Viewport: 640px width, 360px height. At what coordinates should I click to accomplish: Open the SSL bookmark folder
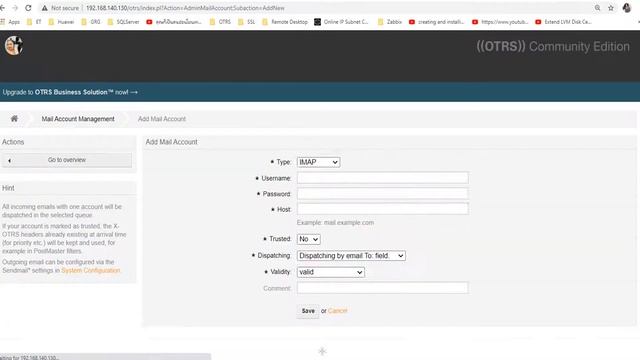click(x=247, y=22)
